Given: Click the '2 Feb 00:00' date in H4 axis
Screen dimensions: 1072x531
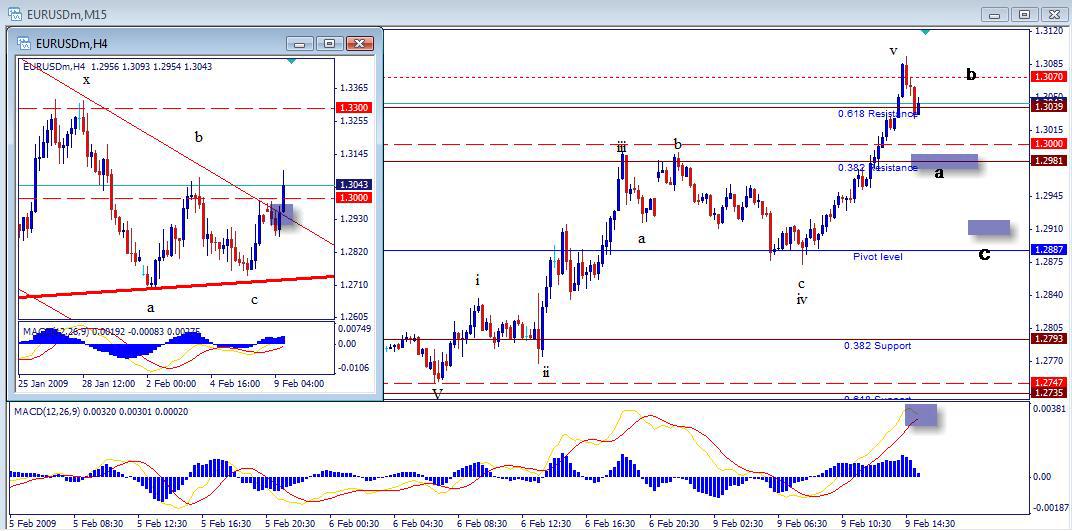Looking at the screenshot, I should pos(171,384).
